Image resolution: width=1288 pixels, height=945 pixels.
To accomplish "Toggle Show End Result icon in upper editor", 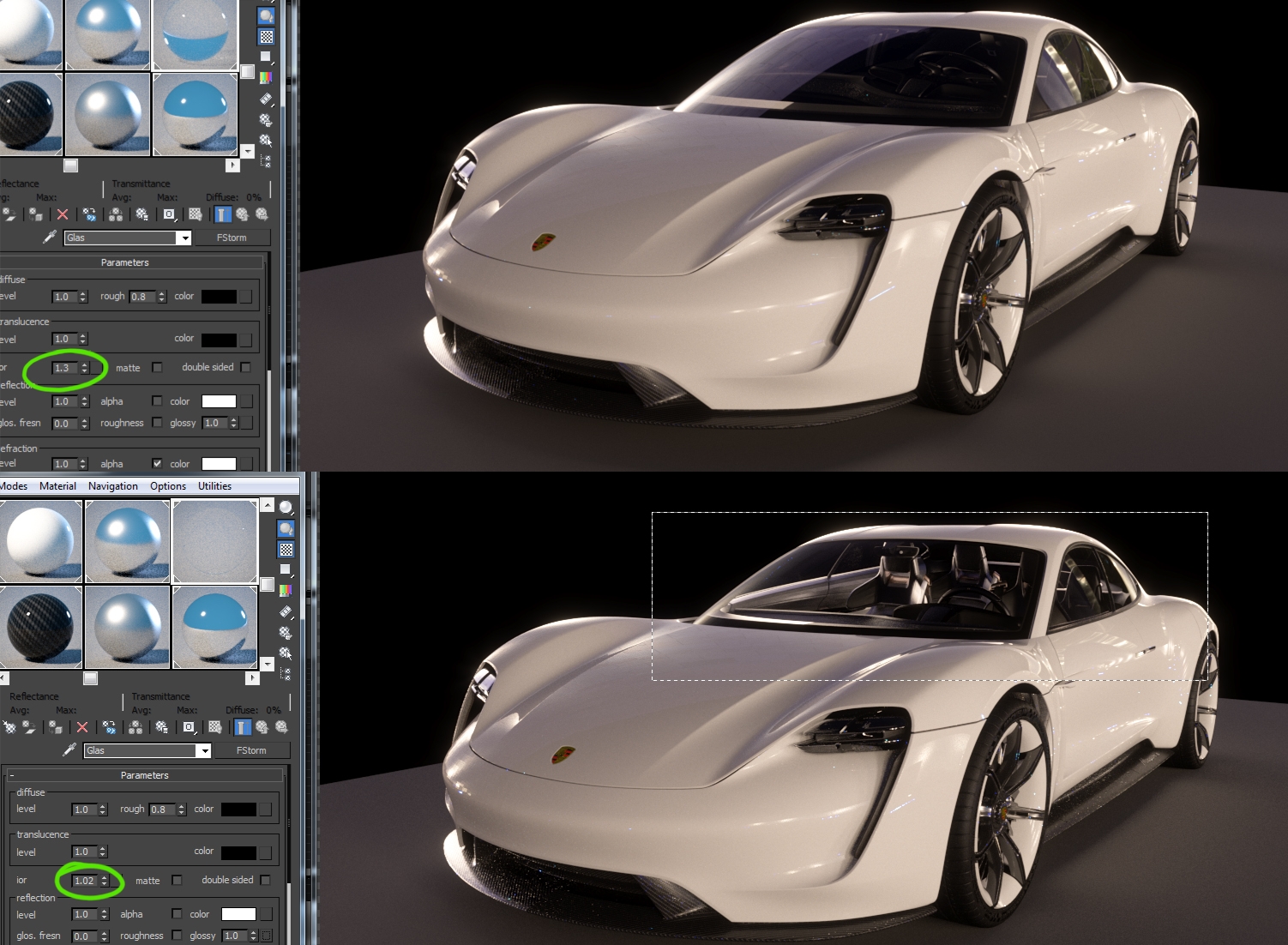I will pos(223,214).
